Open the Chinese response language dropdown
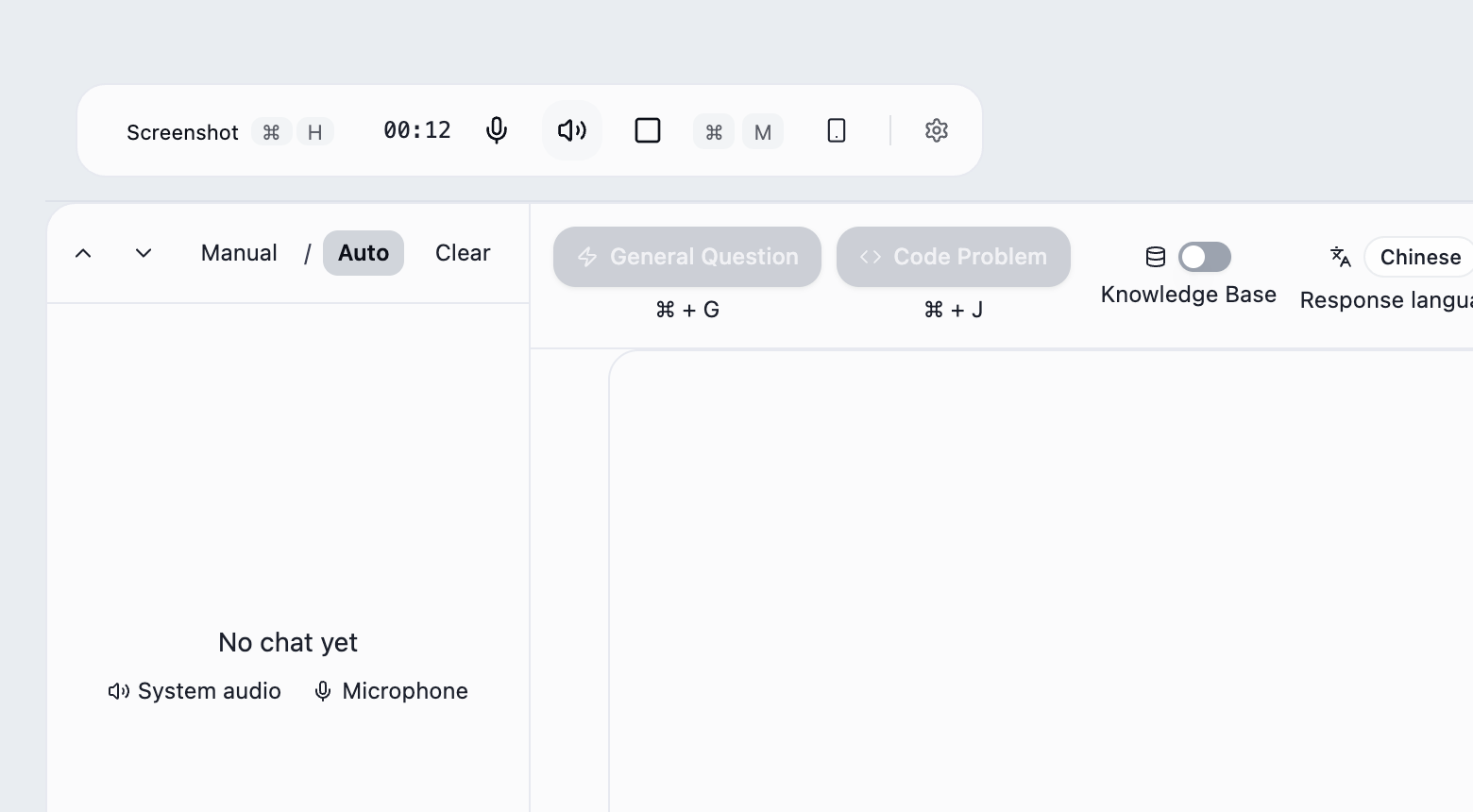 pyautogui.click(x=1419, y=257)
